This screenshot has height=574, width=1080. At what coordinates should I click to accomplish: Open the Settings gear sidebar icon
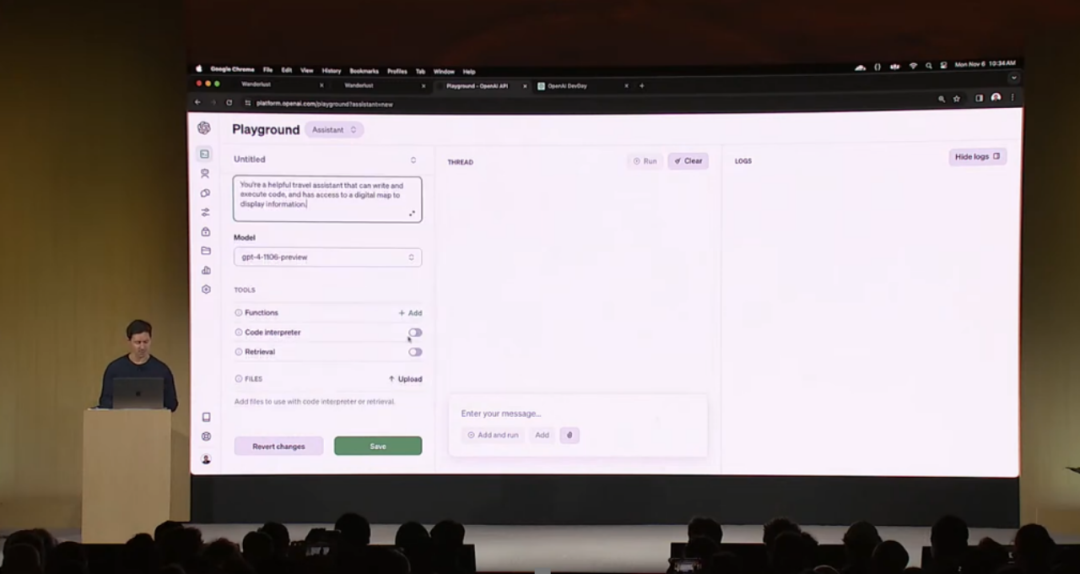[x=205, y=289]
